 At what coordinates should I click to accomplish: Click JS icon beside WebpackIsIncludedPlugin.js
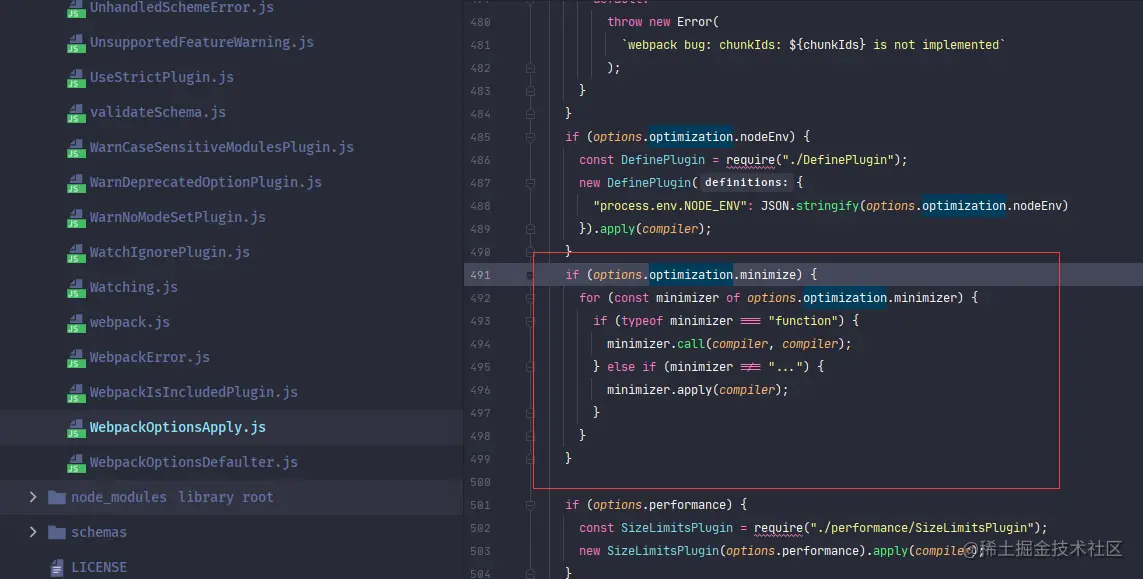76,393
